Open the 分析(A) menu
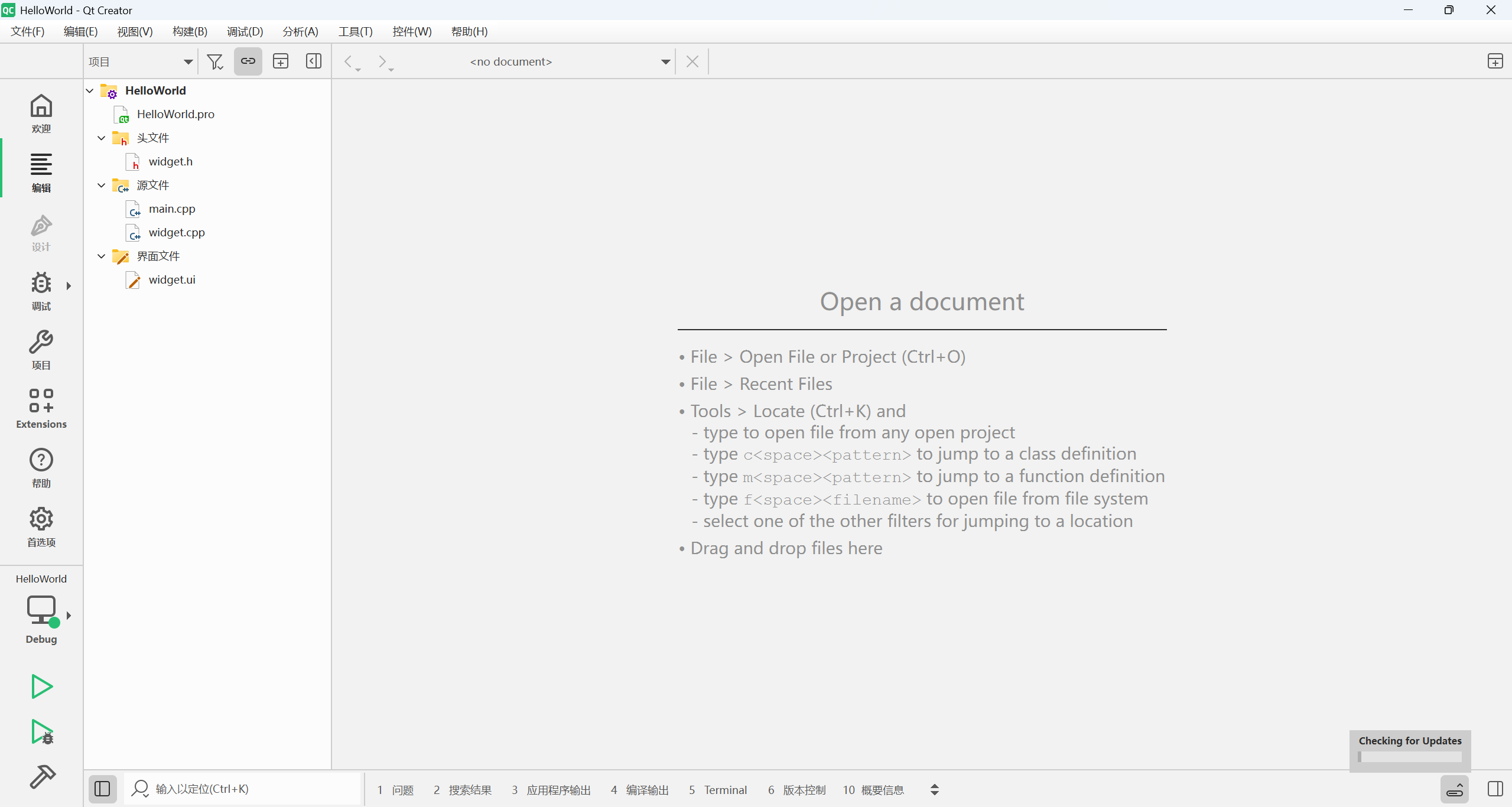This screenshot has width=1512, height=807. 300,31
